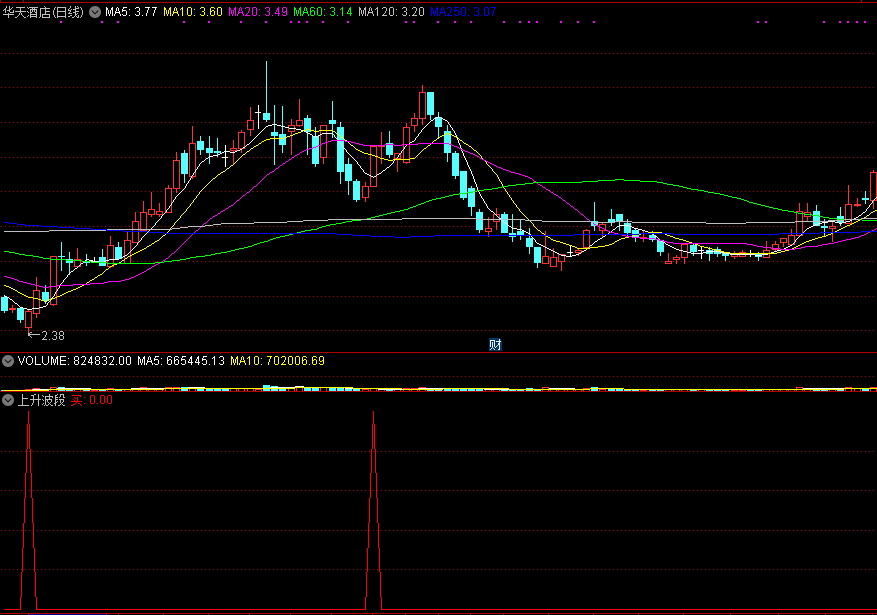Click the MA10: 3.60 label
This screenshot has height=615, width=877.
(x=193, y=12)
